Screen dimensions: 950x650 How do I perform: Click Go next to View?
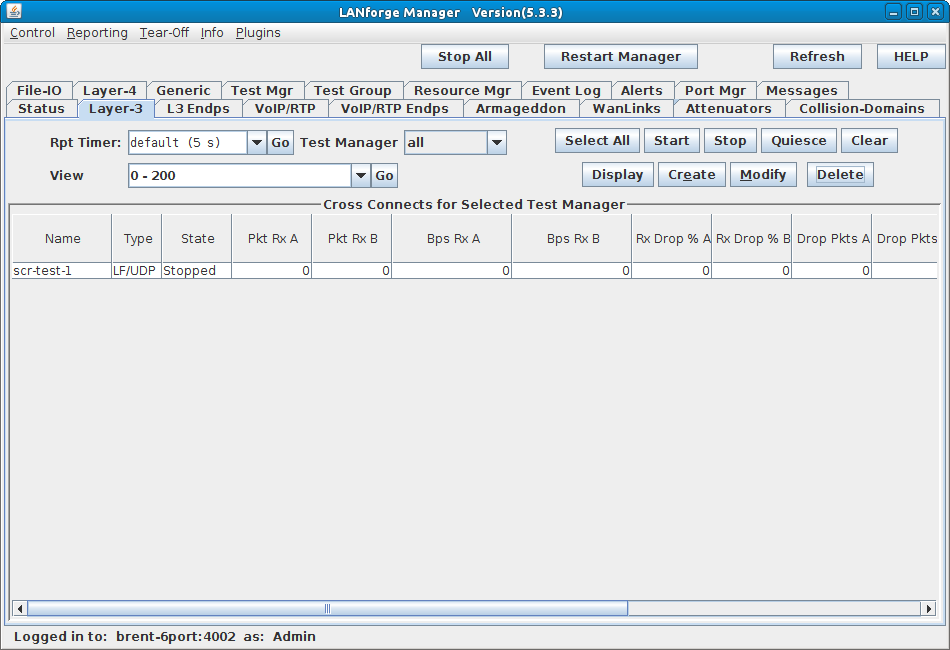click(384, 176)
